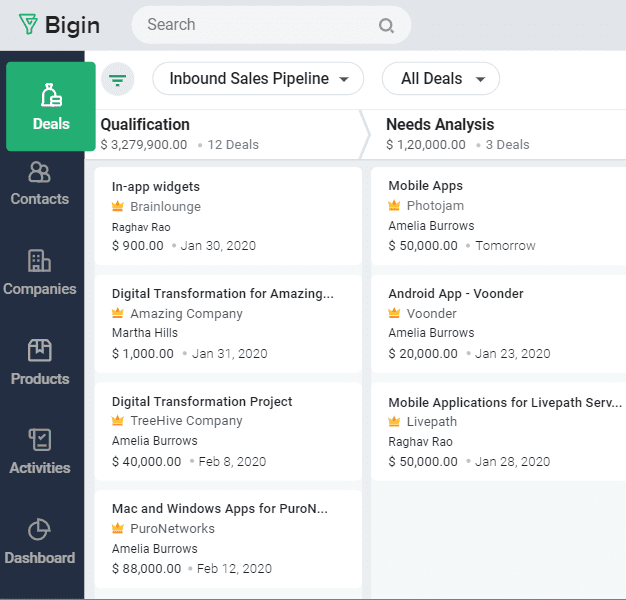
Task: Click Amelia Burrows on the Photojam card
Action: click(x=432, y=226)
